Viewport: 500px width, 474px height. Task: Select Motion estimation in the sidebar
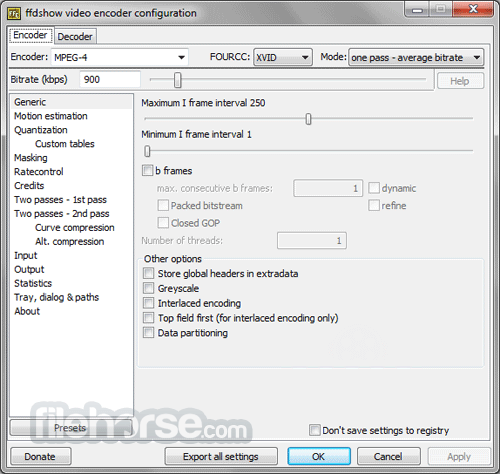tap(51, 116)
